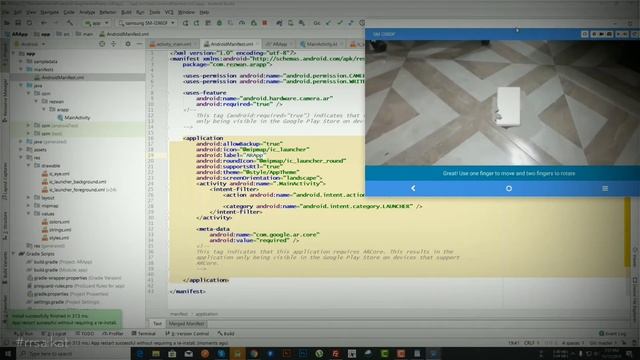
Task: Open the app run configuration dropdown
Action: tap(97, 23)
